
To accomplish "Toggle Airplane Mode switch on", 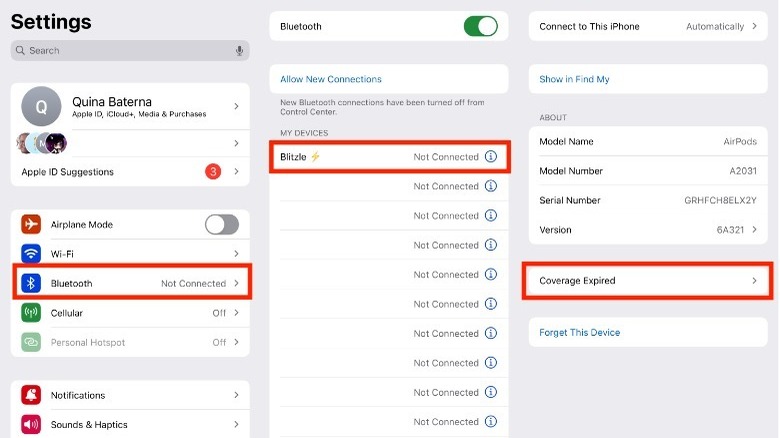I will coord(222,224).
